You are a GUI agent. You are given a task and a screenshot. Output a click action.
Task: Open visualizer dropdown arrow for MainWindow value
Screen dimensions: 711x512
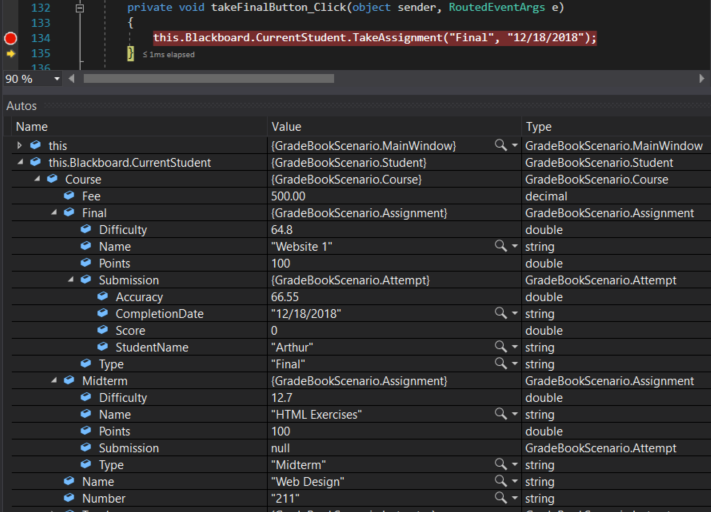[515, 146]
